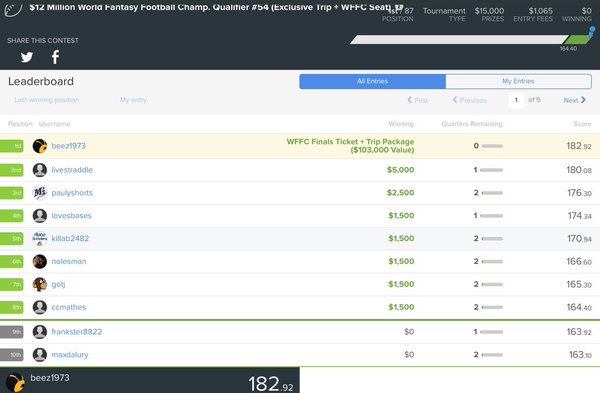Click score 176.30 for paulyshorts
This screenshot has height=393, width=600.
point(579,193)
